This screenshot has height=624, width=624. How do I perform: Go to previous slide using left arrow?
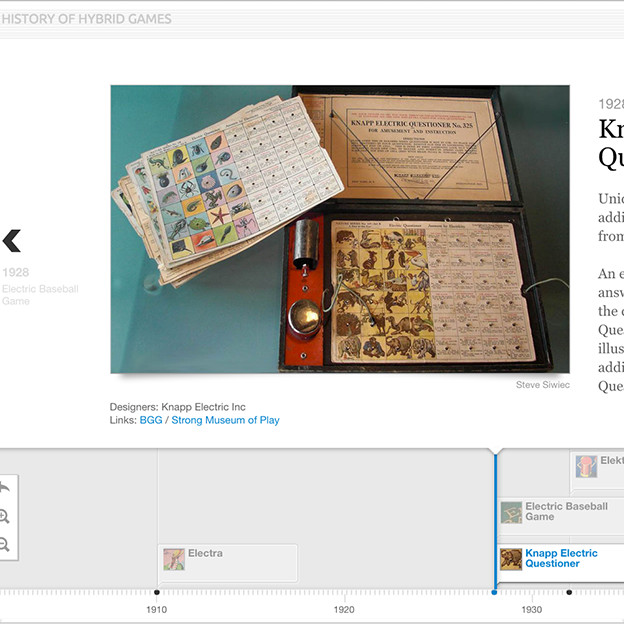[11, 241]
